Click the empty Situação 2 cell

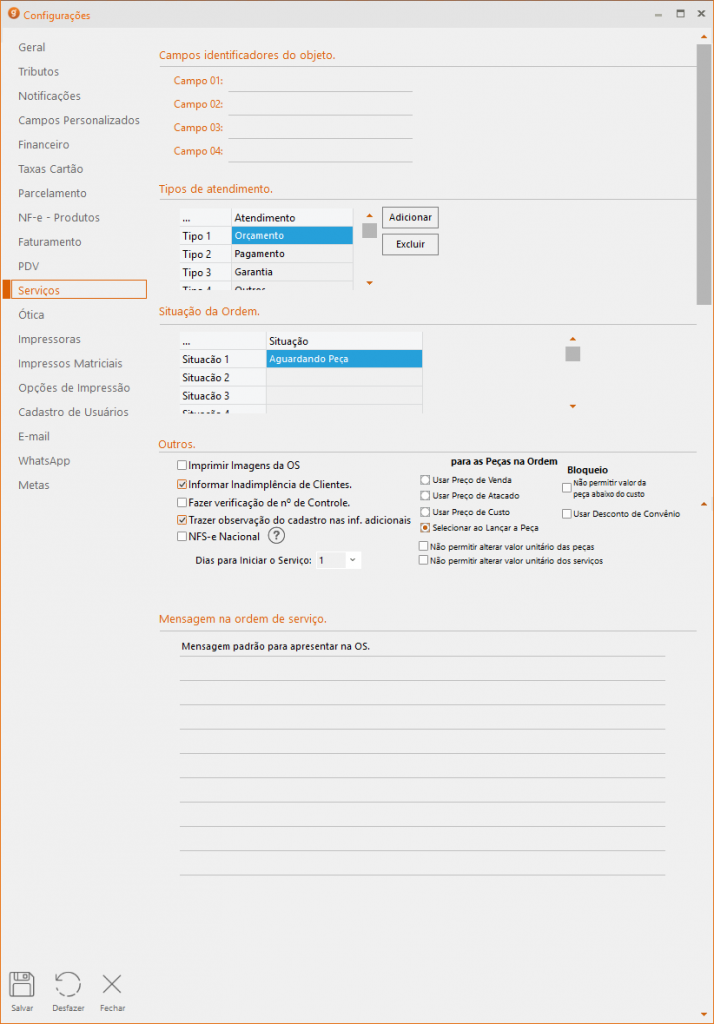(344, 377)
